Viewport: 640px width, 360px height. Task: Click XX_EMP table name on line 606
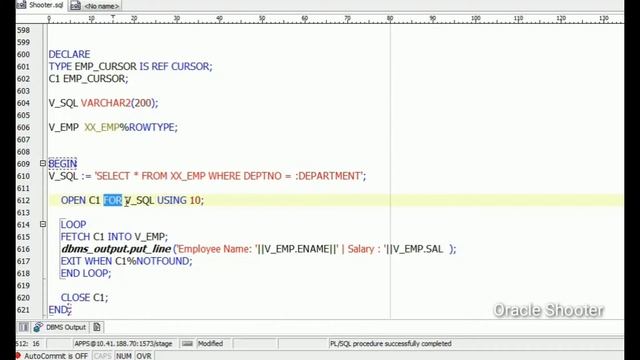102,127
